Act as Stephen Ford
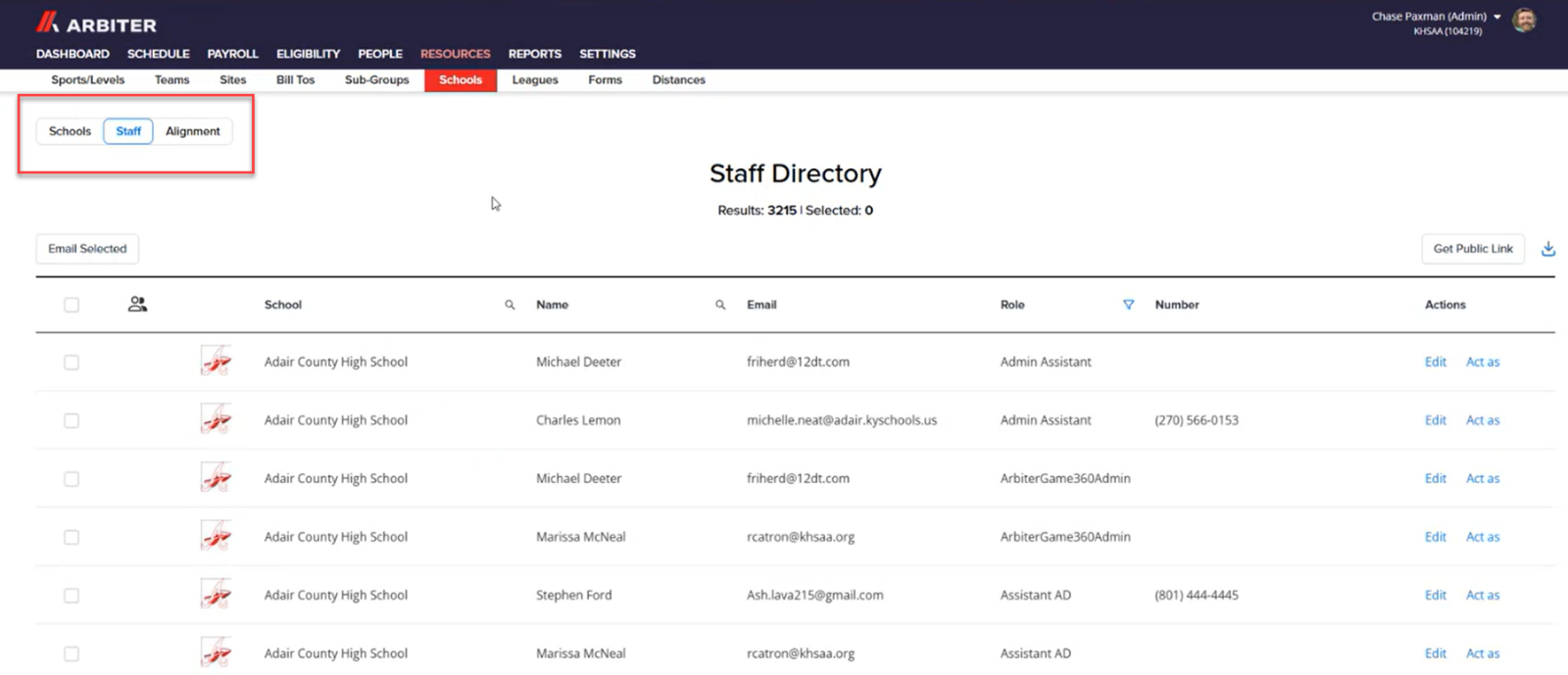The image size is (1568, 675). 1483,595
